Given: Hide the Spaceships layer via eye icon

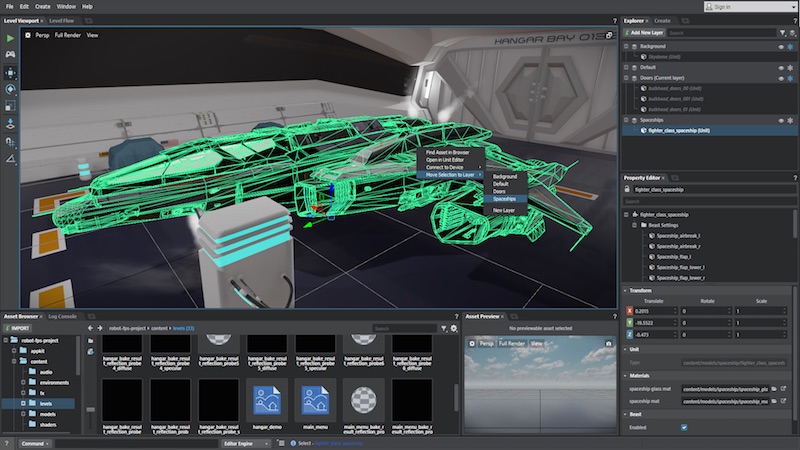Looking at the screenshot, I should [781, 120].
